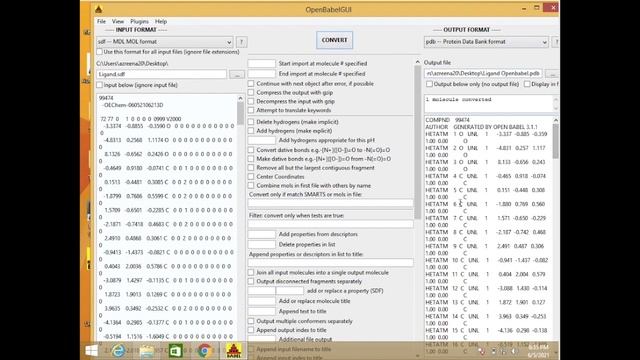Check 'Combine mols in first file with others'

click(251, 186)
